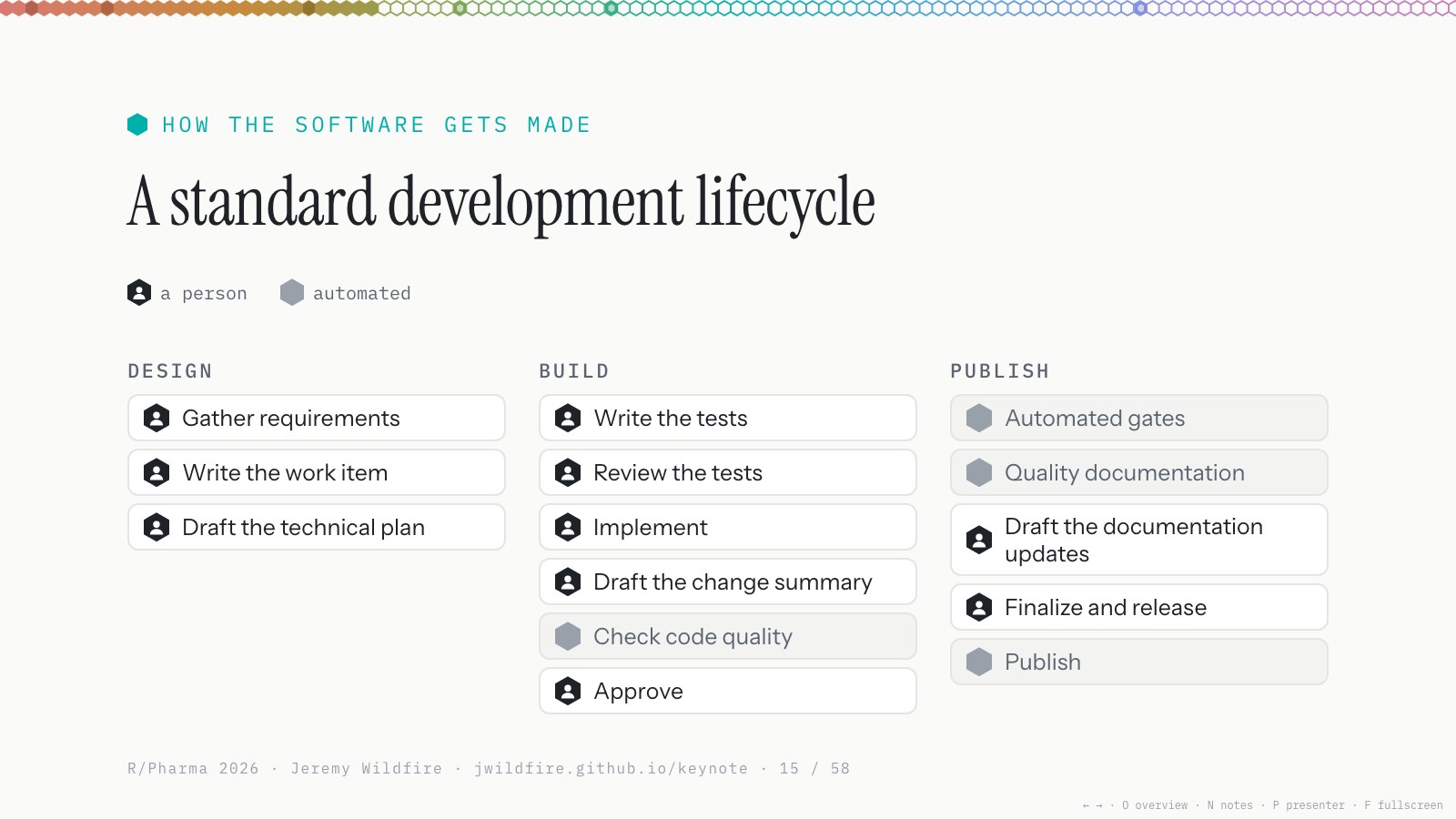Select the 'Approve' step text
The width and height of the screenshot is (1456, 819).
[638, 692]
